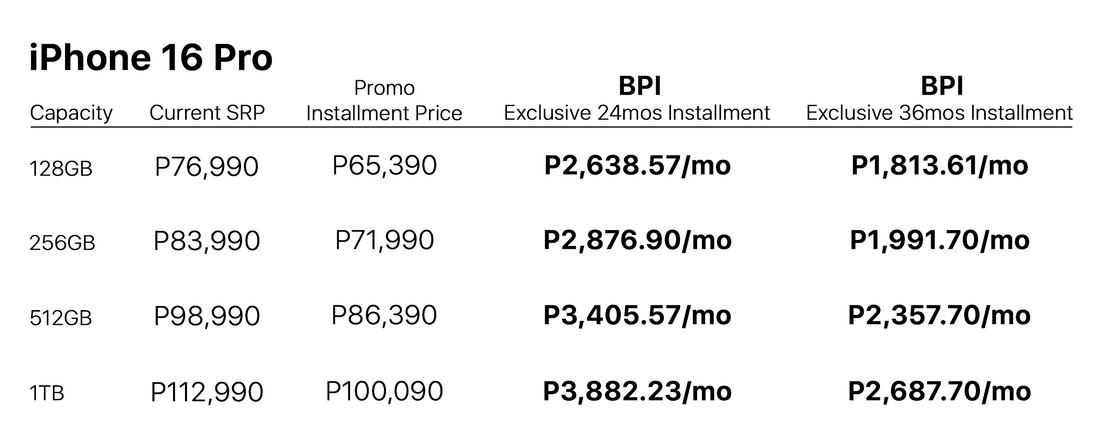Click the P3,405.57/mo installment amount
The height and width of the screenshot is (448, 1100).
click(637, 316)
